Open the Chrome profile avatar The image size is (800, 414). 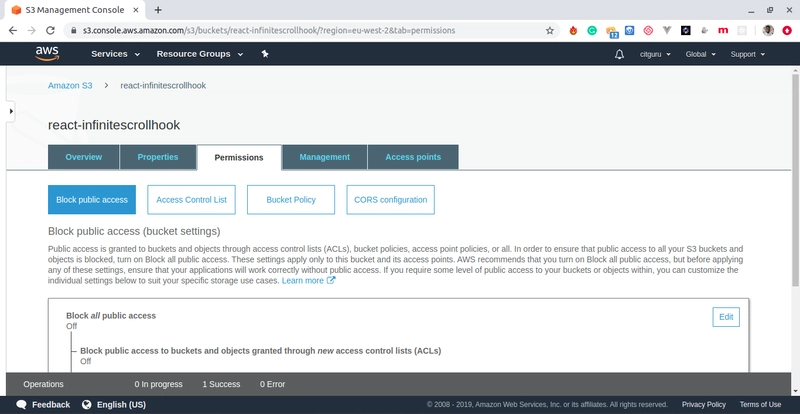coord(768,31)
